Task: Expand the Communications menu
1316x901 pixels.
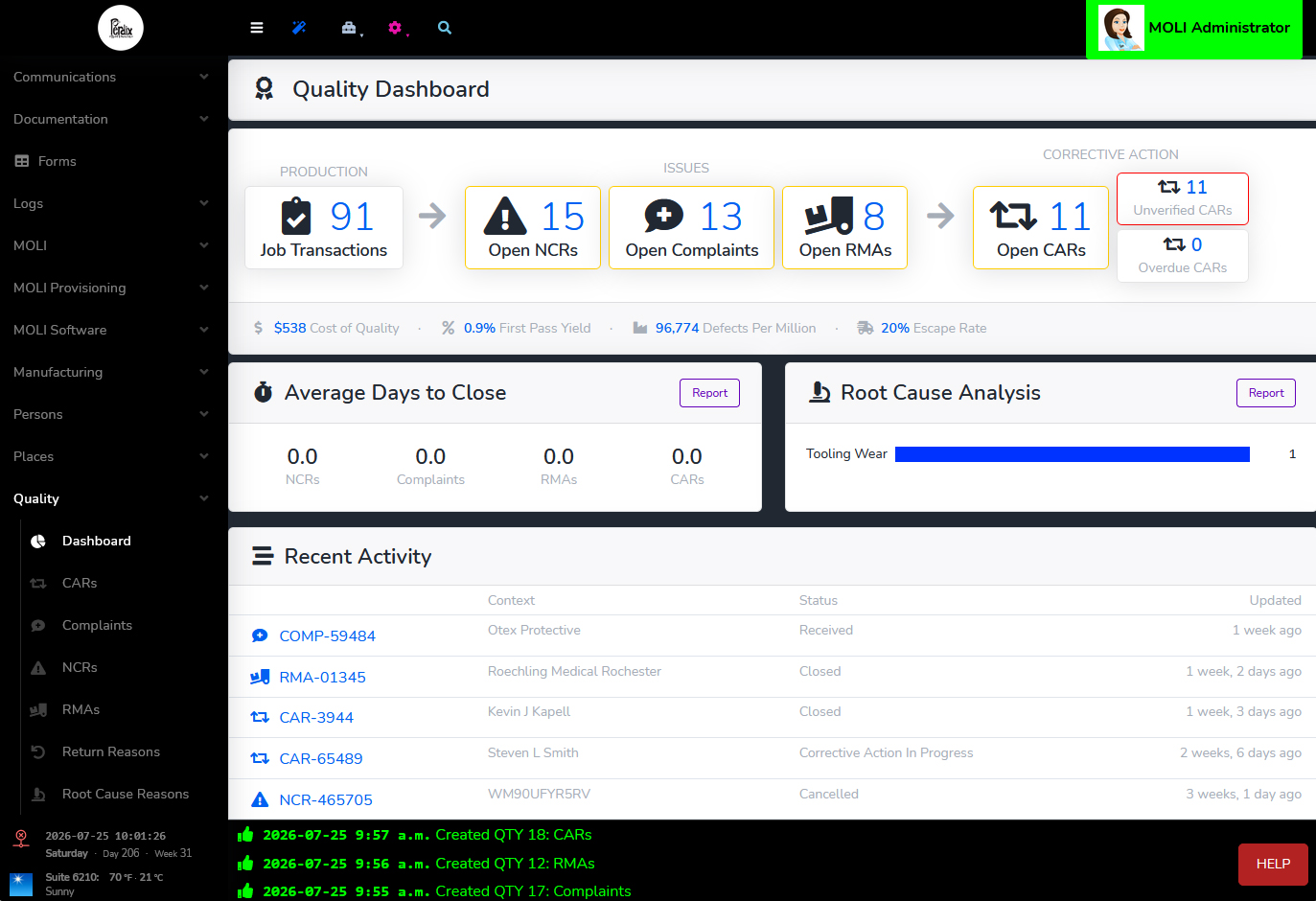Action: [x=114, y=77]
